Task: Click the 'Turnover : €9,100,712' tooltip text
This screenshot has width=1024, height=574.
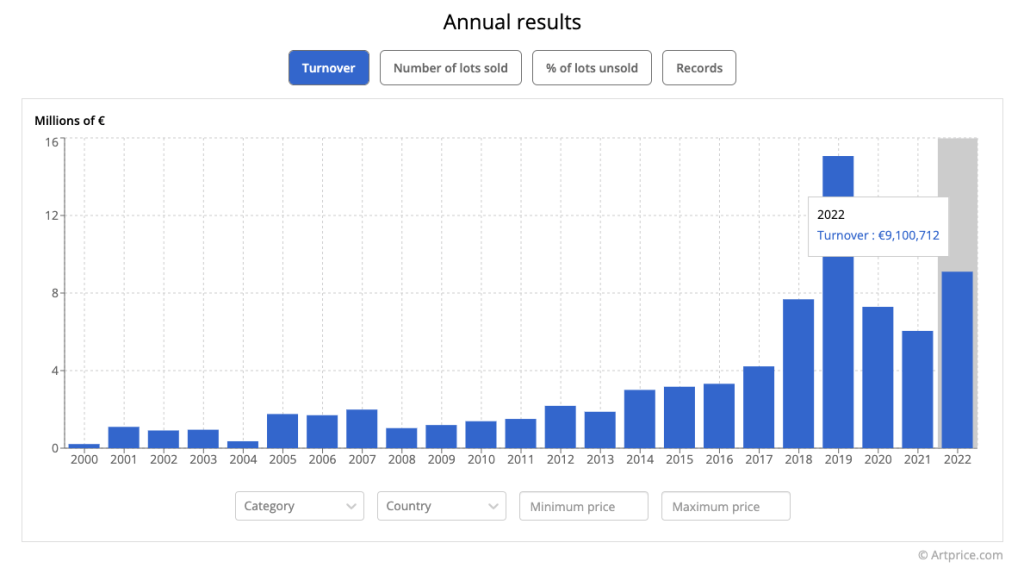Action: coord(878,236)
